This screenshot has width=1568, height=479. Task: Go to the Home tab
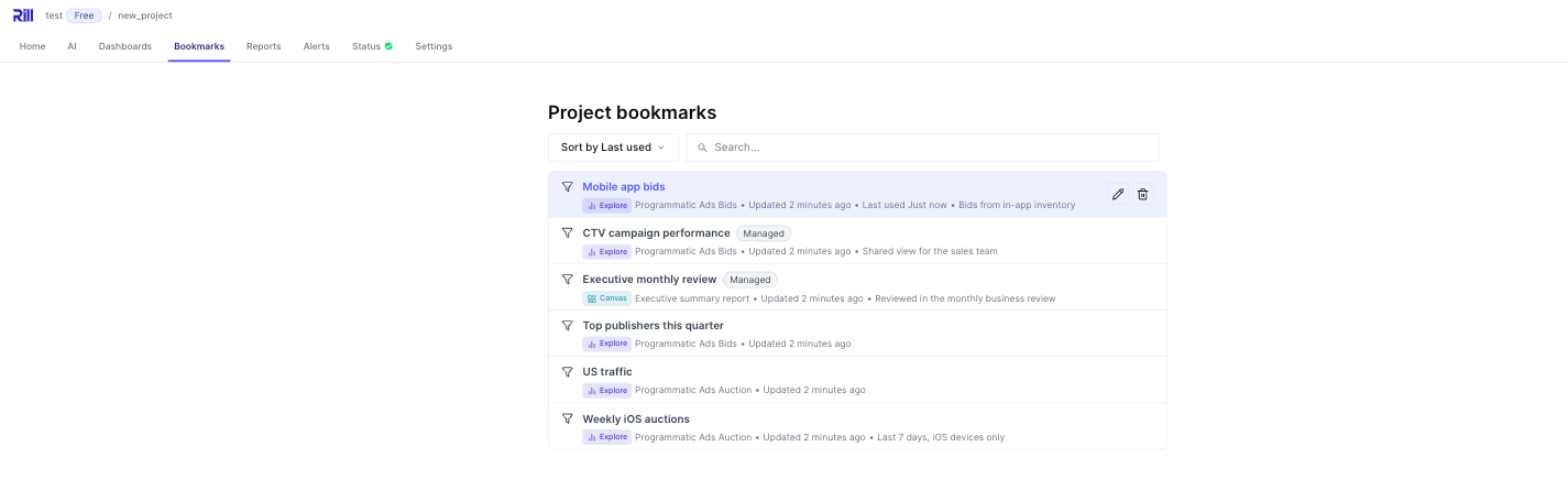pos(32,46)
